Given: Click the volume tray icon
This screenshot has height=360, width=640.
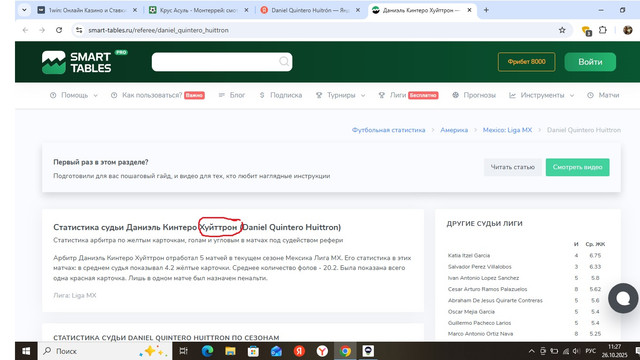Looking at the screenshot, I should click(576, 351).
